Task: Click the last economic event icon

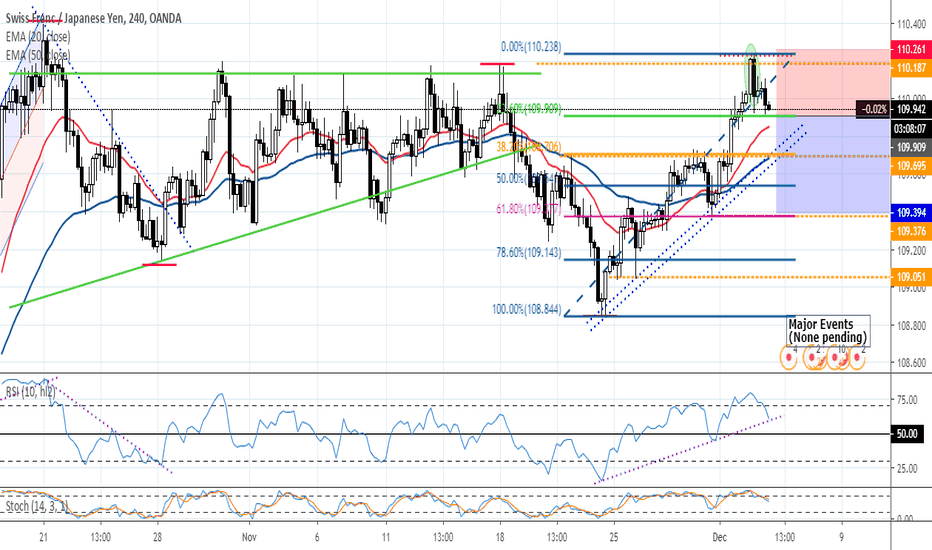Action: pos(857,356)
